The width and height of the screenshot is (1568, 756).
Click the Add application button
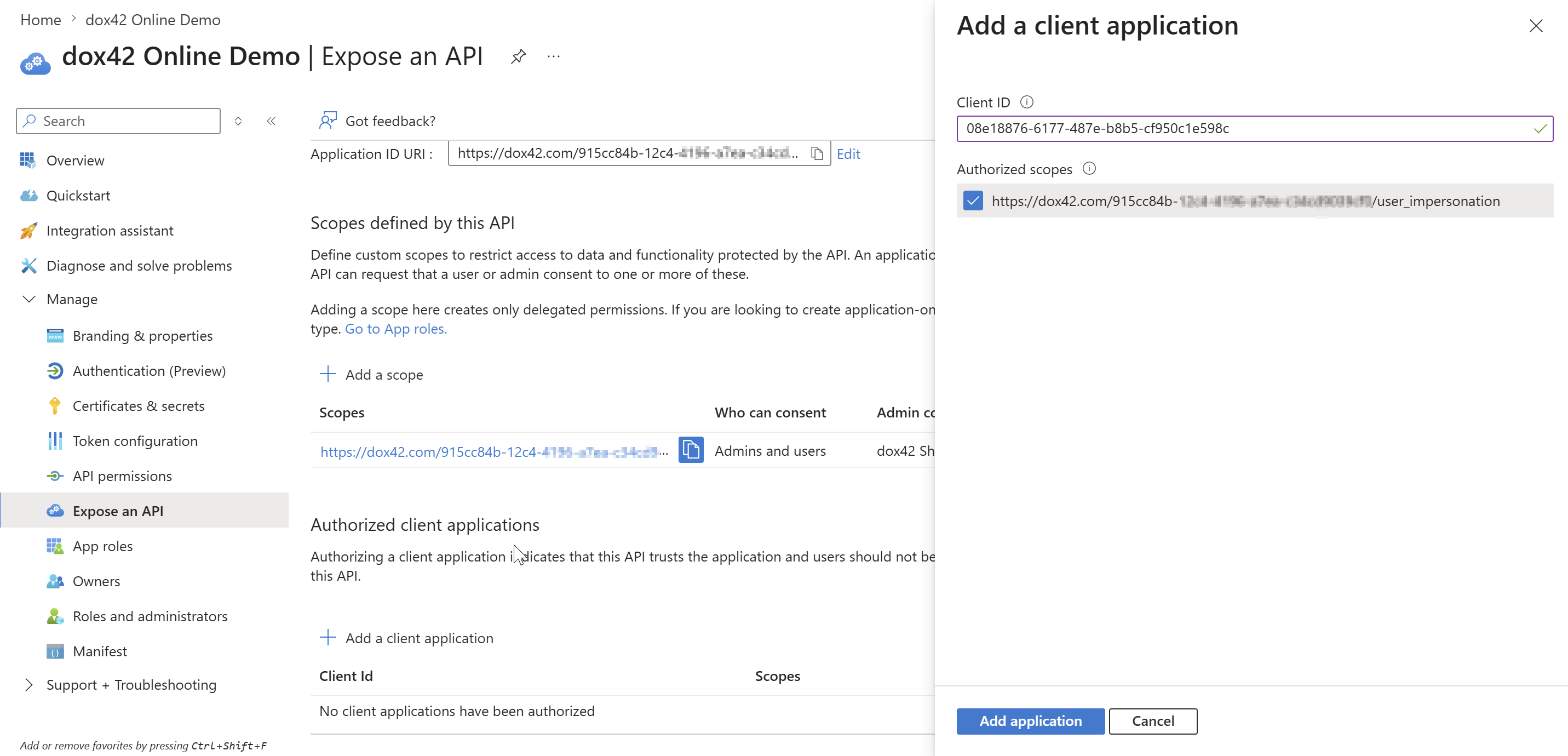point(1030,721)
